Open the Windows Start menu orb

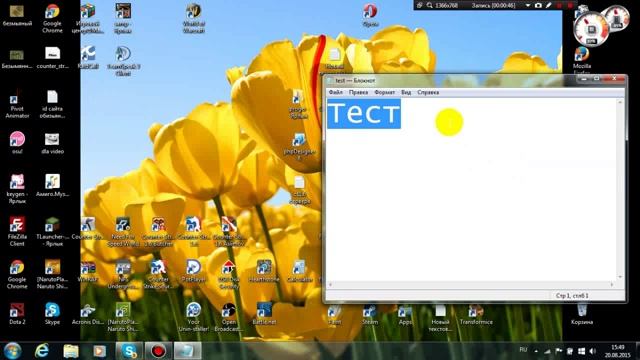(13, 351)
